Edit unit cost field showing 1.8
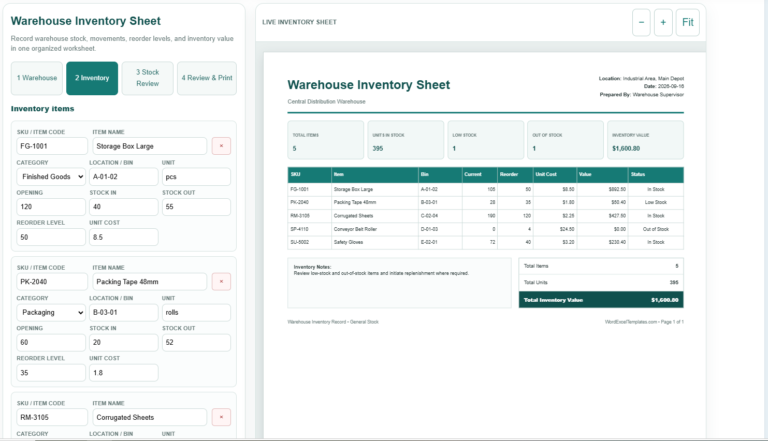The width and height of the screenshot is (768, 441). click(123, 373)
